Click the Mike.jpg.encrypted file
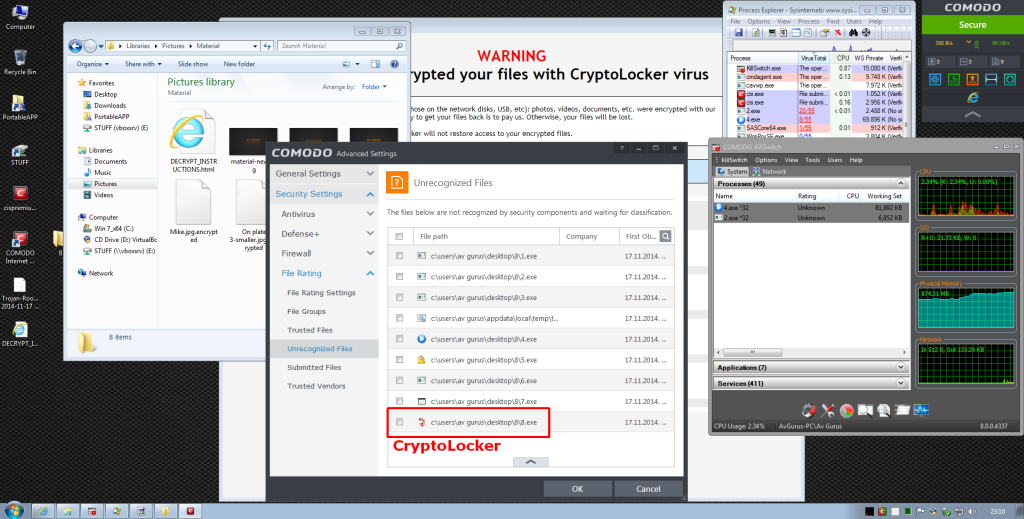Image resolution: width=1024 pixels, height=519 pixels. [193, 211]
